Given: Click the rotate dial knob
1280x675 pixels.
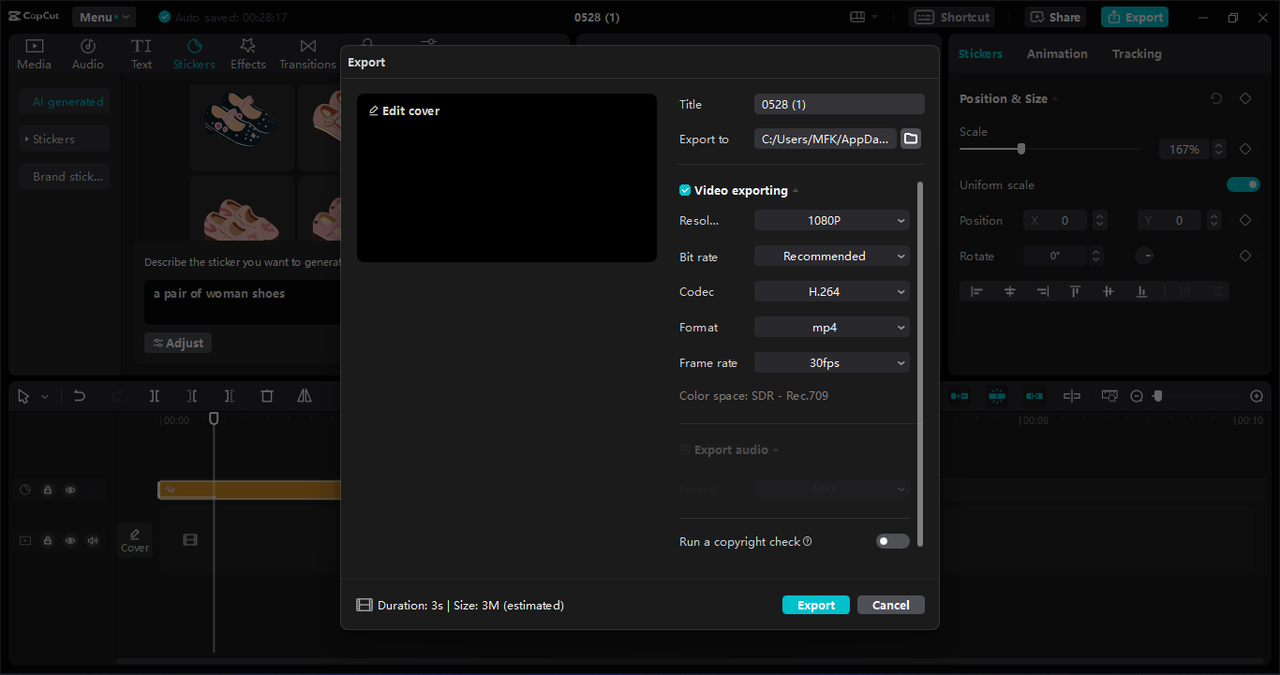Looking at the screenshot, I should click(1145, 256).
